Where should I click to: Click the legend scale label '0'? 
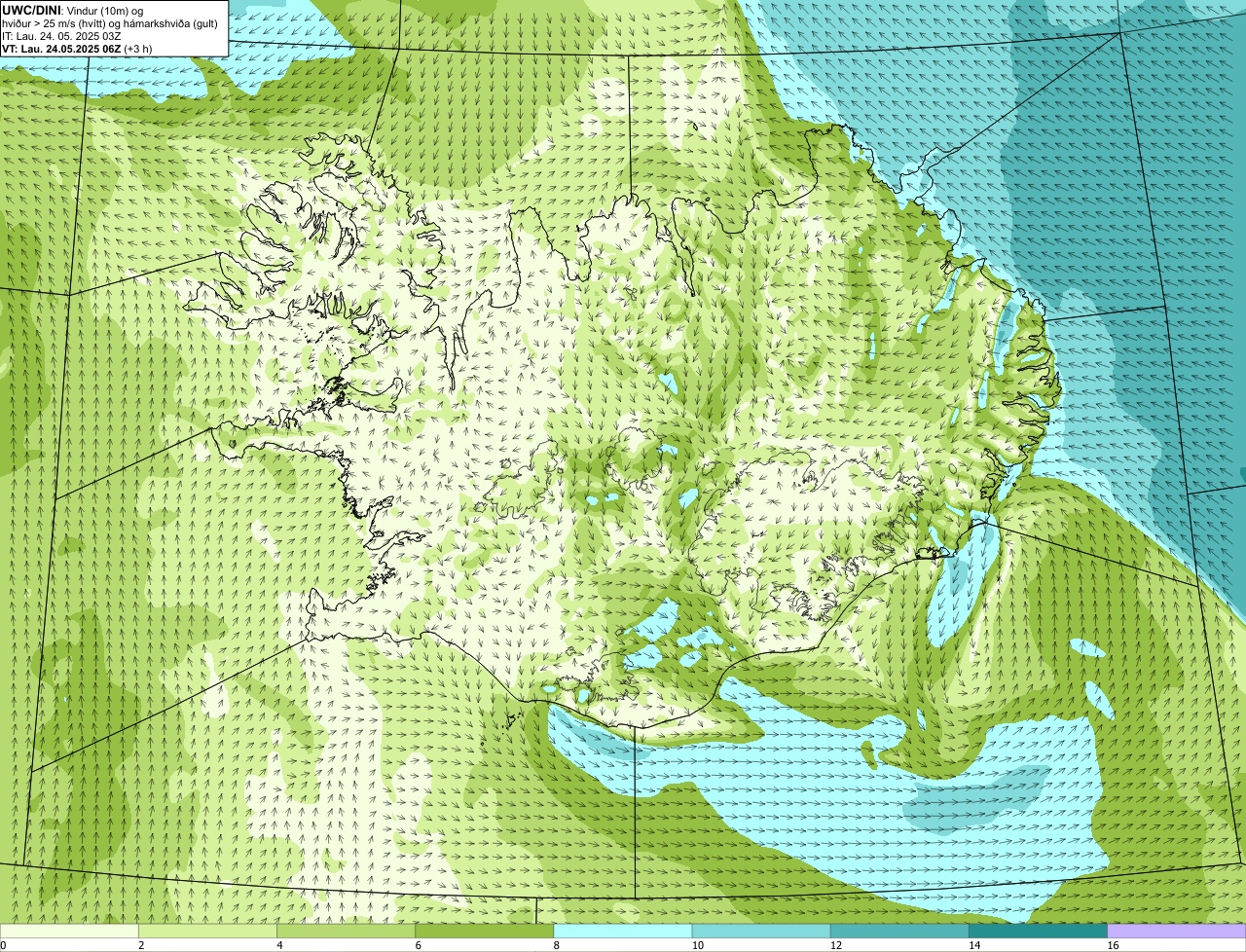tap(3, 945)
